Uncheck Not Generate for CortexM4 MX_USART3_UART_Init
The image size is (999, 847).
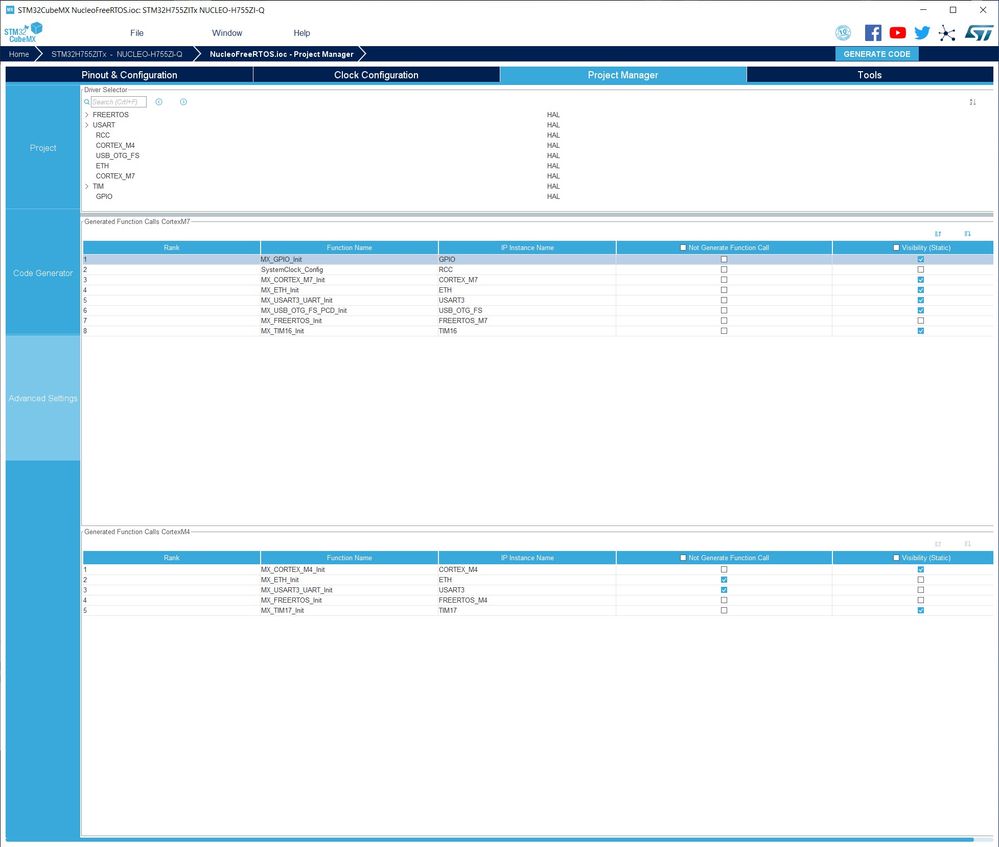click(x=724, y=590)
